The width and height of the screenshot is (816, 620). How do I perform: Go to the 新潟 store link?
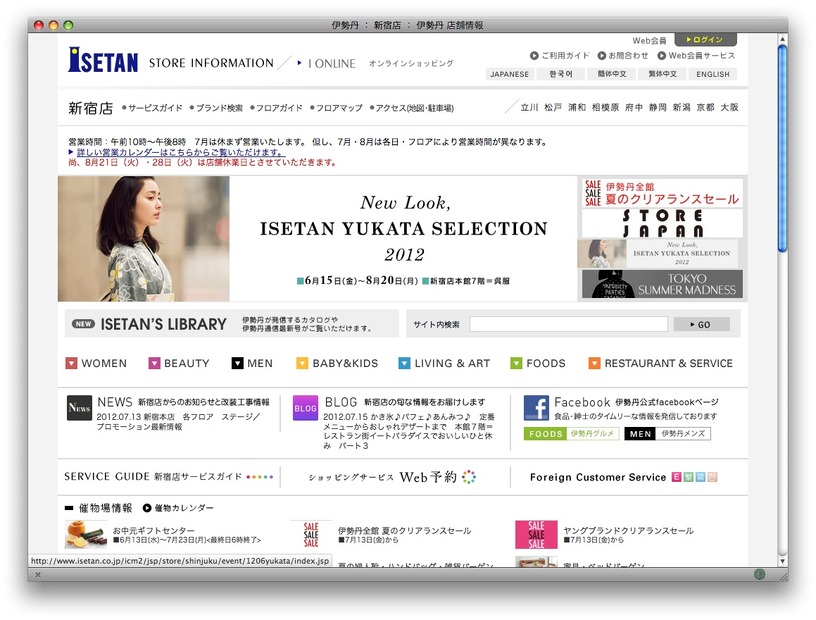(681, 107)
